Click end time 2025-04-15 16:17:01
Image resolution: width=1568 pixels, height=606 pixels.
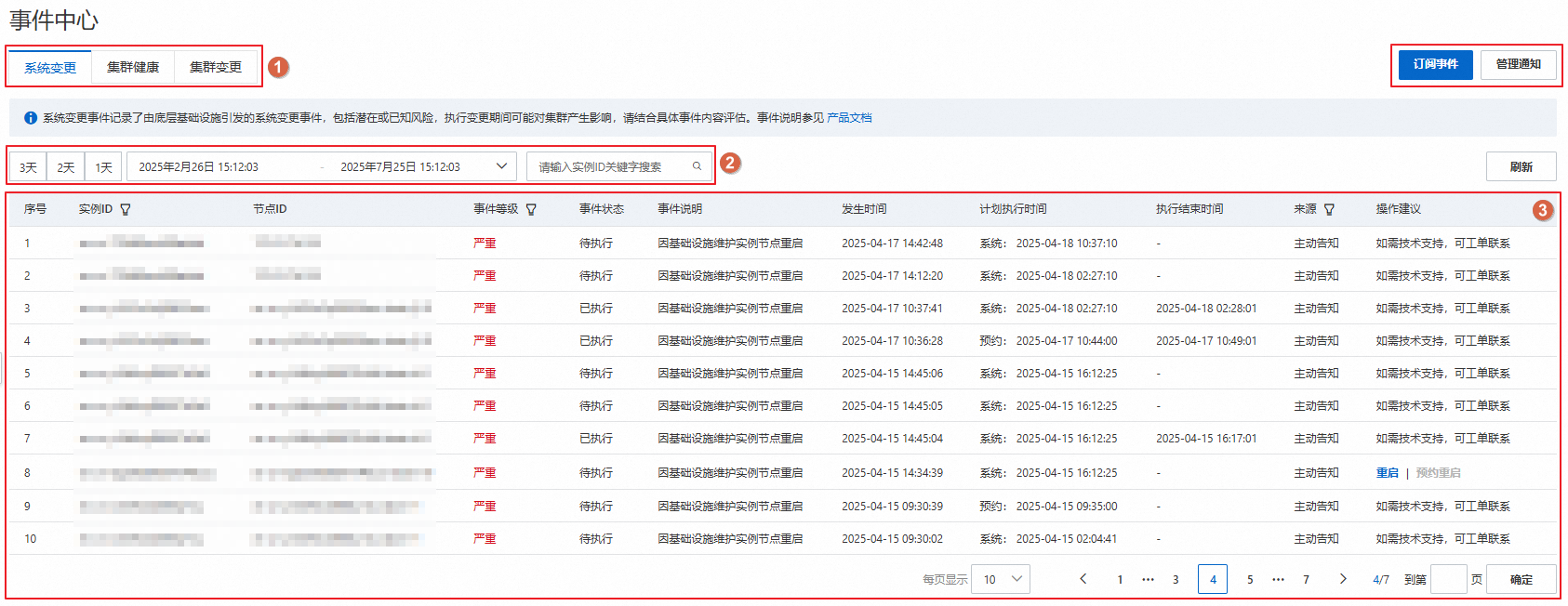point(1206,439)
